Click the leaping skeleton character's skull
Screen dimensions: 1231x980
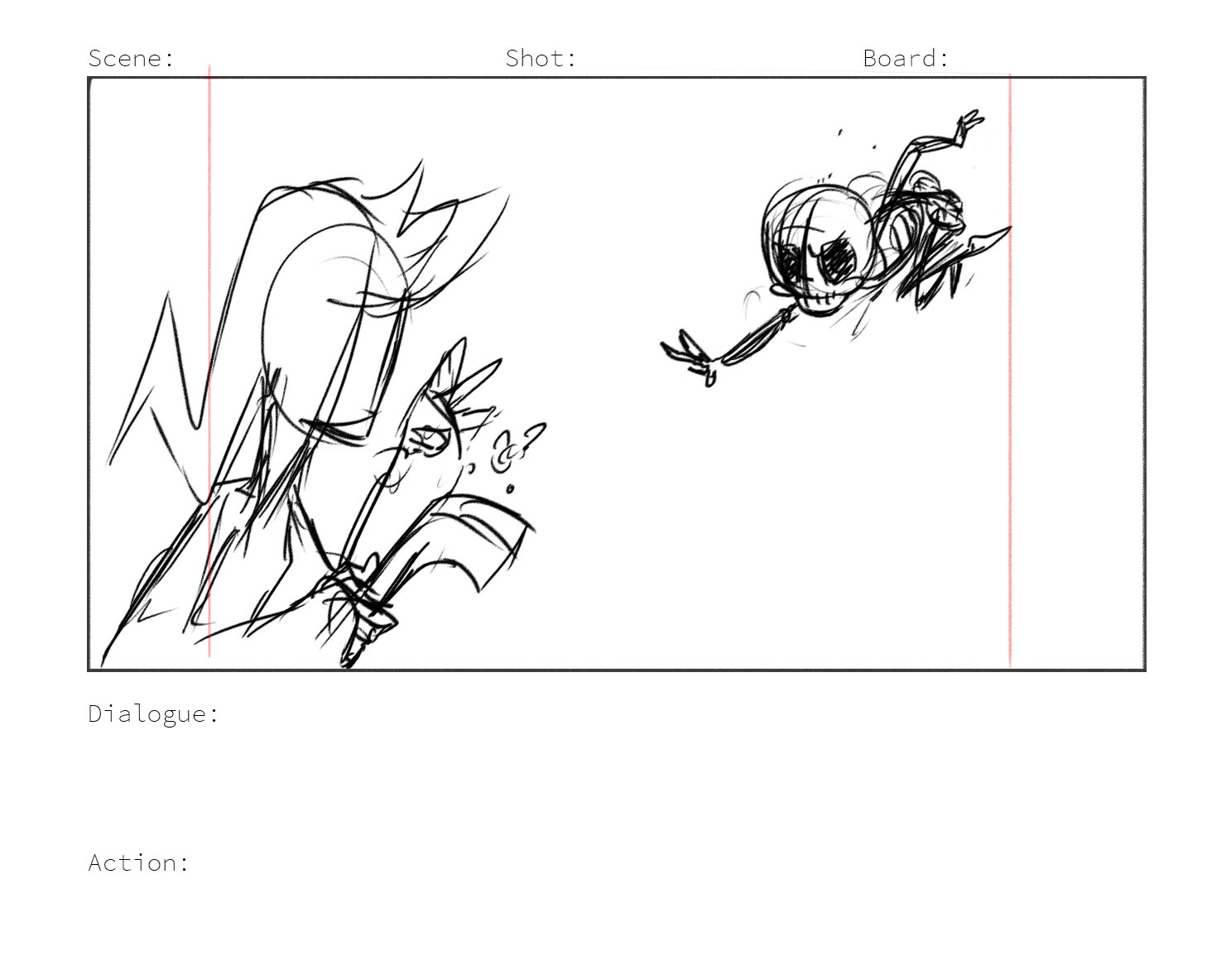click(x=816, y=250)
